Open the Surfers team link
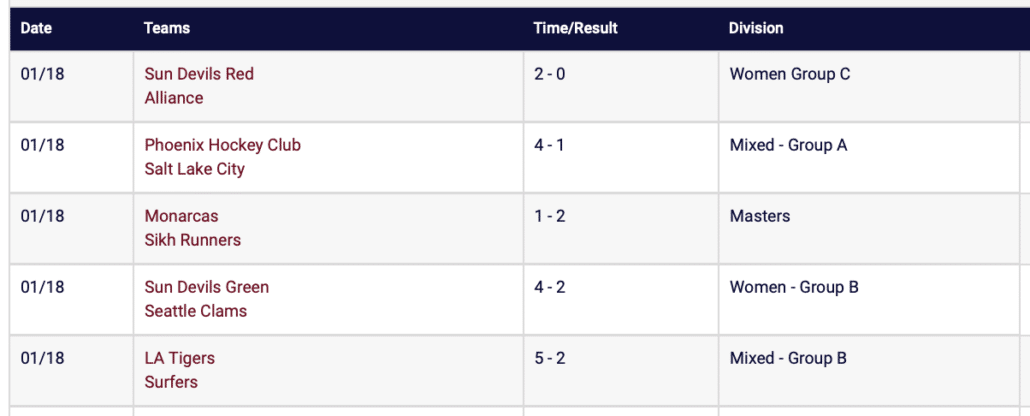This screenshot has height=416, width=1030. tap(171, 382)
